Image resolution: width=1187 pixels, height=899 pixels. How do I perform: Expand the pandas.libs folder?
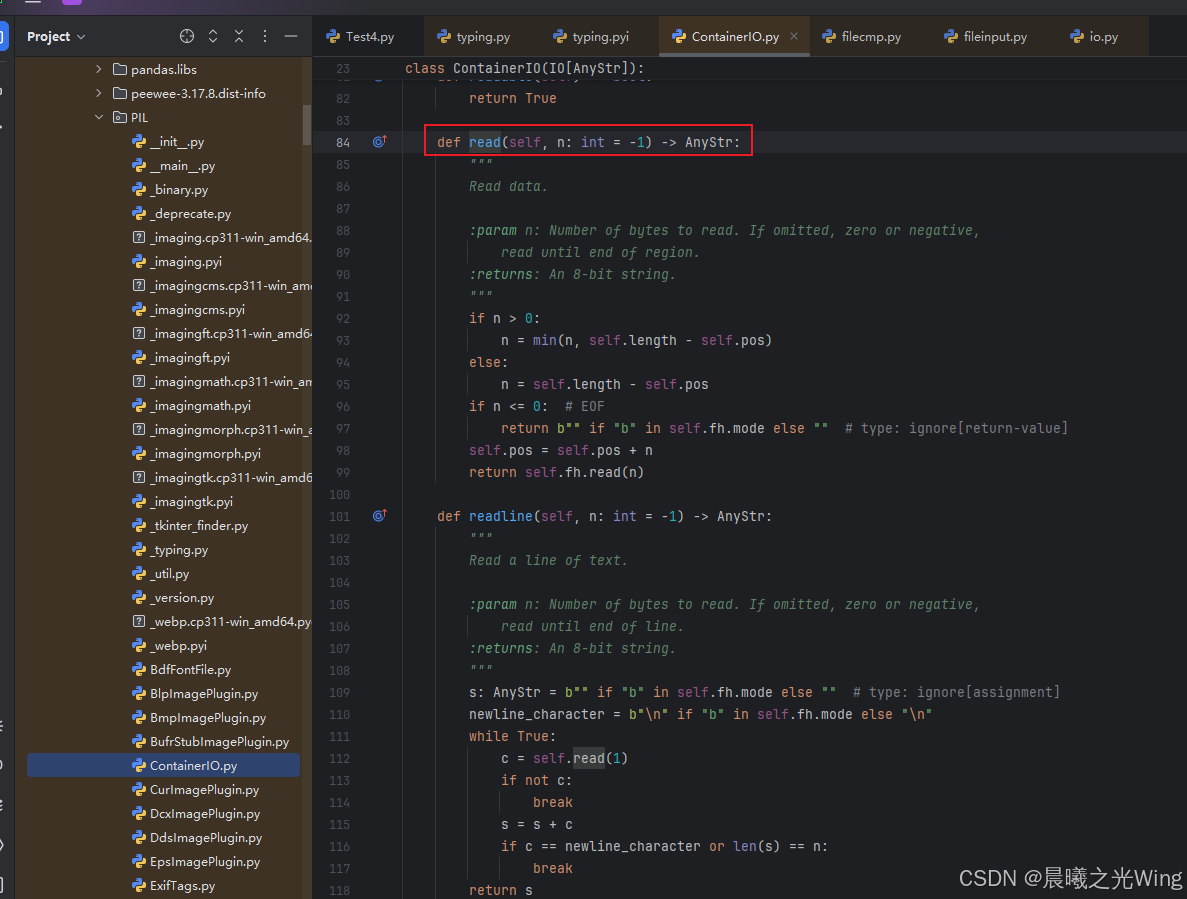coord(98,68)
